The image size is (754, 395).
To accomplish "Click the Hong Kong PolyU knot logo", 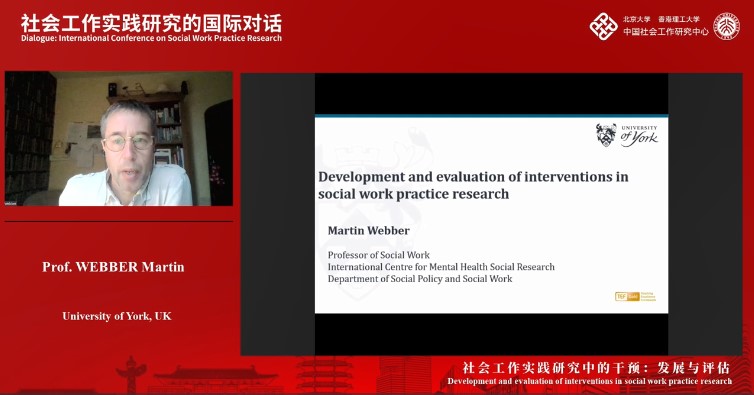I will click(603, 26).
